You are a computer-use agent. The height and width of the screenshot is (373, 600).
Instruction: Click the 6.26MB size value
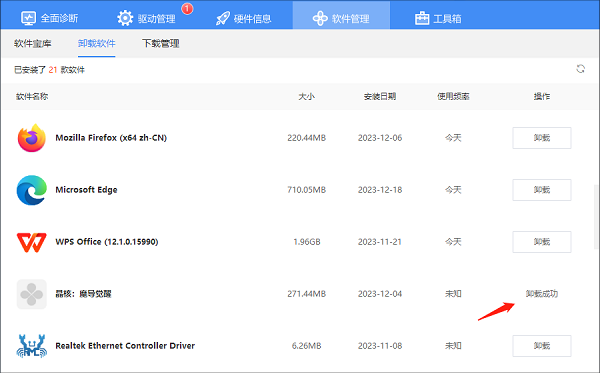tap(307, 346)
